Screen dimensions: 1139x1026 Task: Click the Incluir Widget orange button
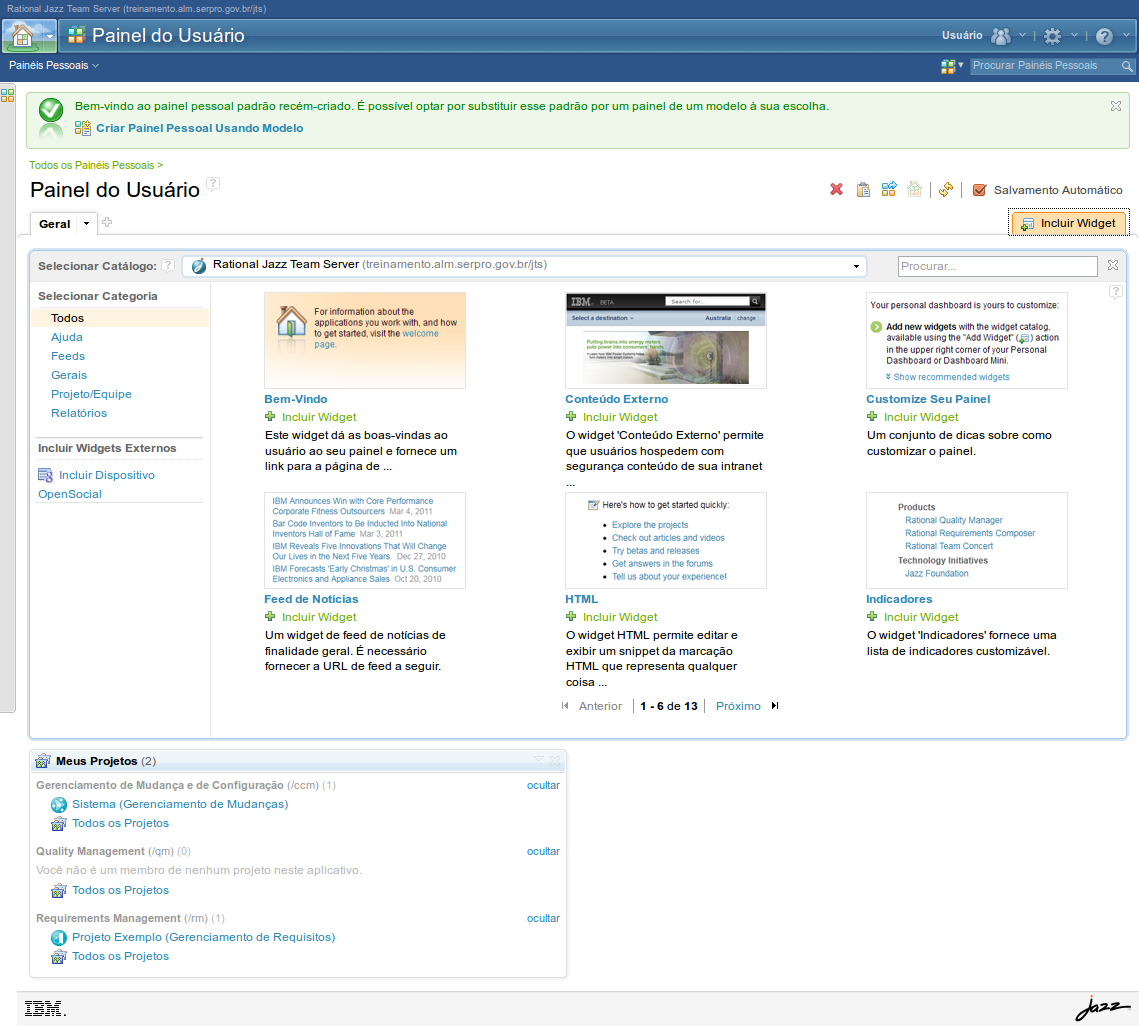[x=1068, y=223]
